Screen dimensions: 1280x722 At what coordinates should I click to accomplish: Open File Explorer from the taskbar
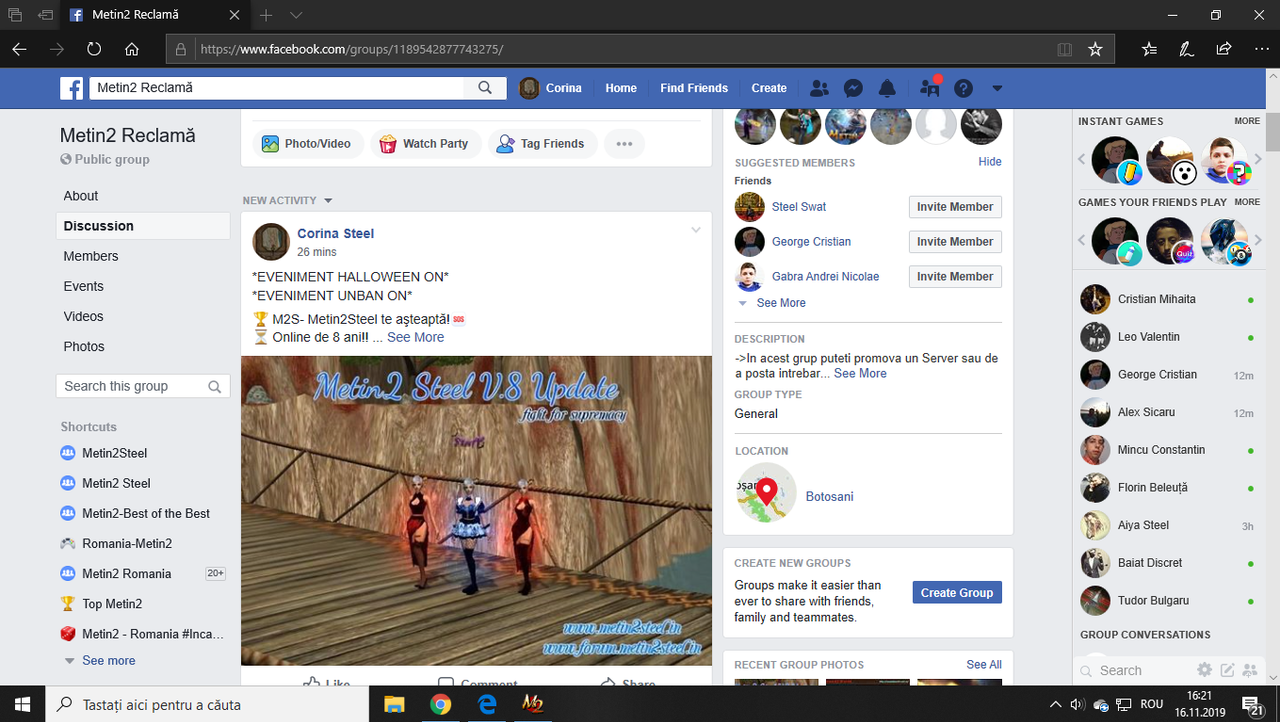point(394,704)
